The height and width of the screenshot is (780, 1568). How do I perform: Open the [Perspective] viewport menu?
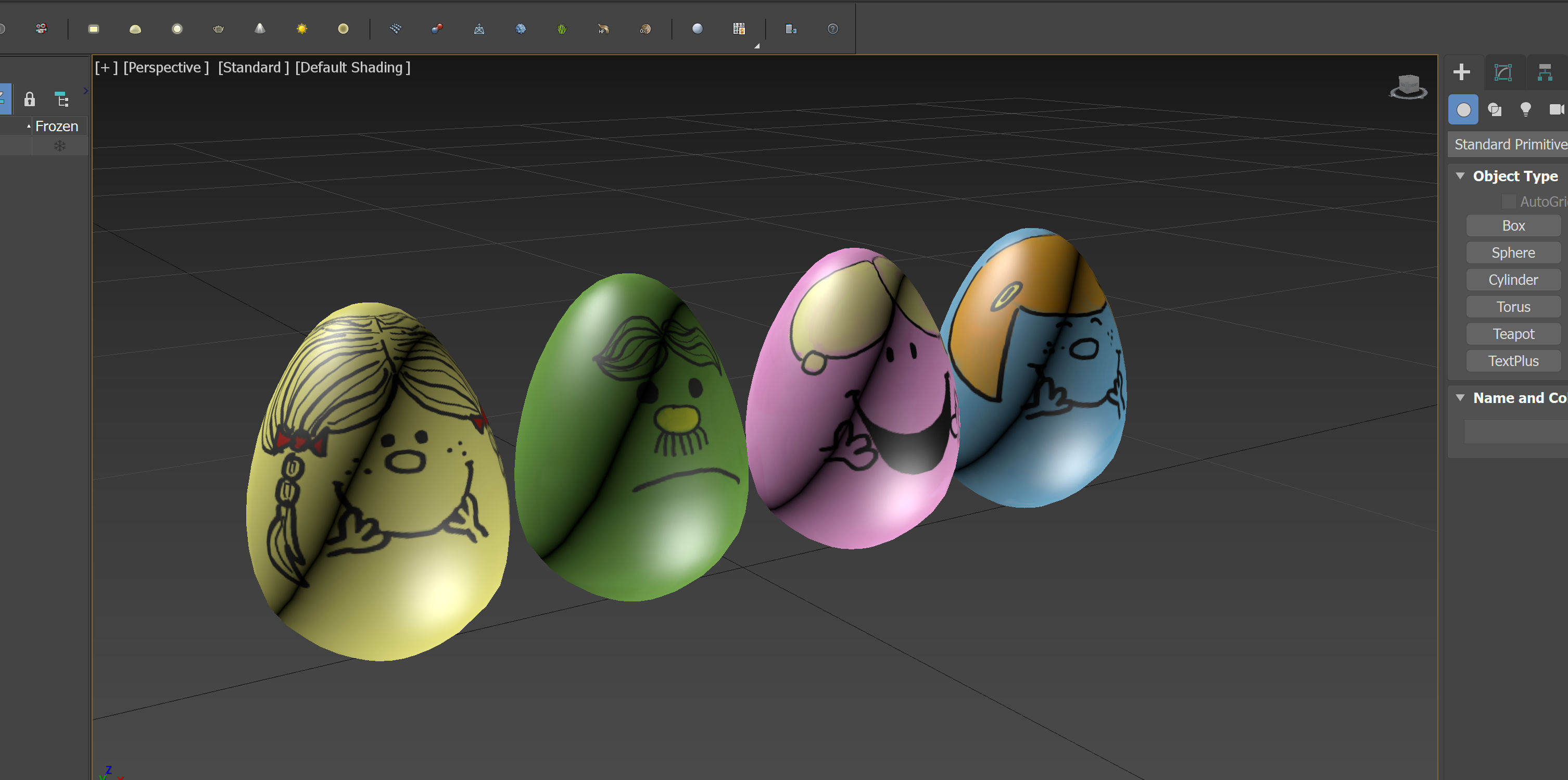pyautogui.click(x=166, y=68)
